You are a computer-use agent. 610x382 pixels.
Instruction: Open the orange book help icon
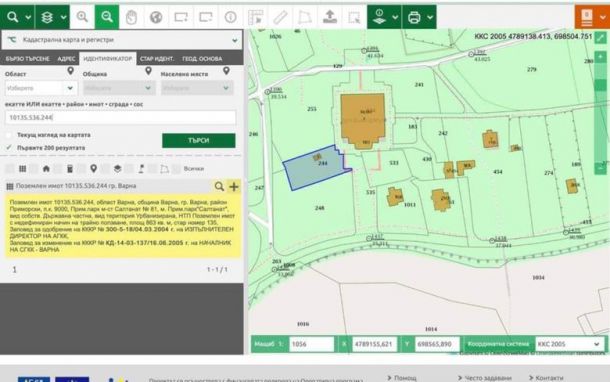(x=587, y=17)
